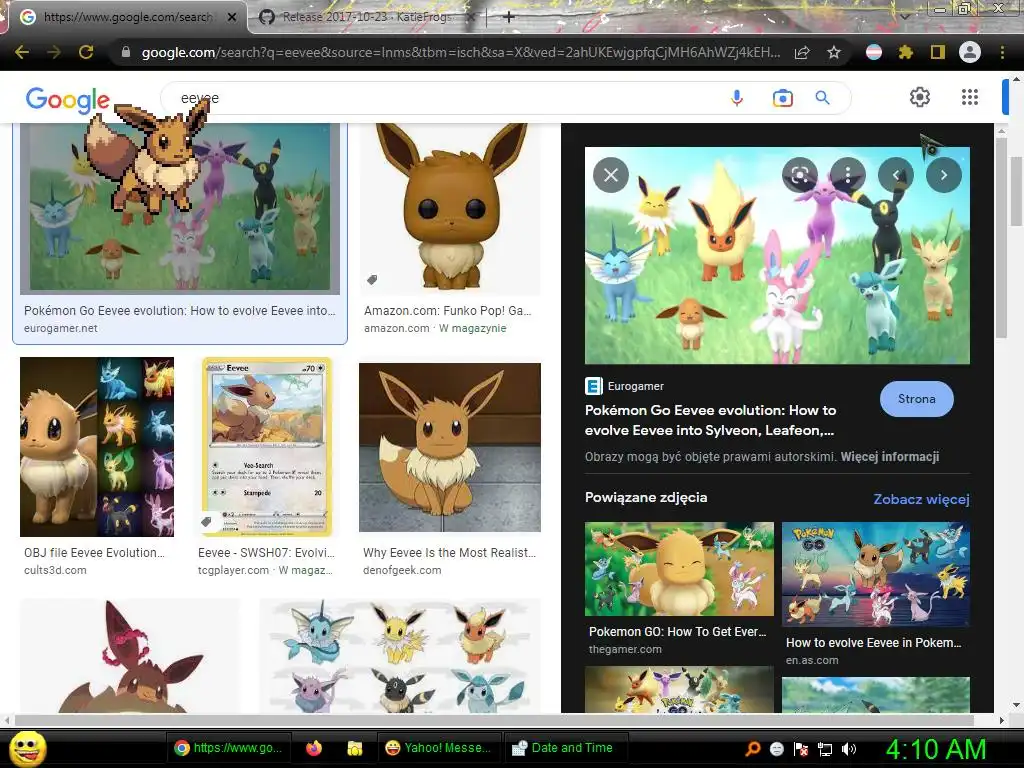The height and width of the screenshot is (768, 1024).
Task: Open related image How to evolve Eevee
Action: (876, 574)
